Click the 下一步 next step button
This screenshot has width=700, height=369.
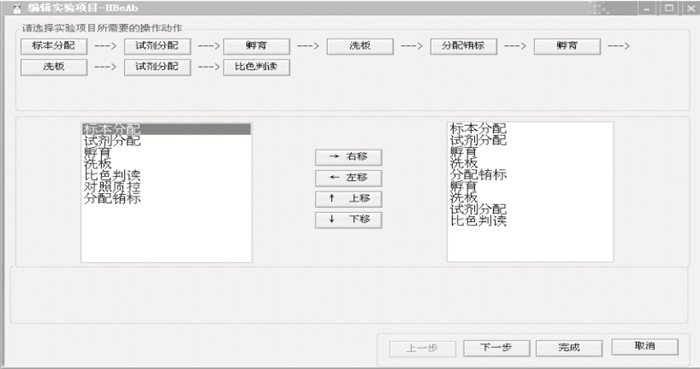tap(496, 348)
